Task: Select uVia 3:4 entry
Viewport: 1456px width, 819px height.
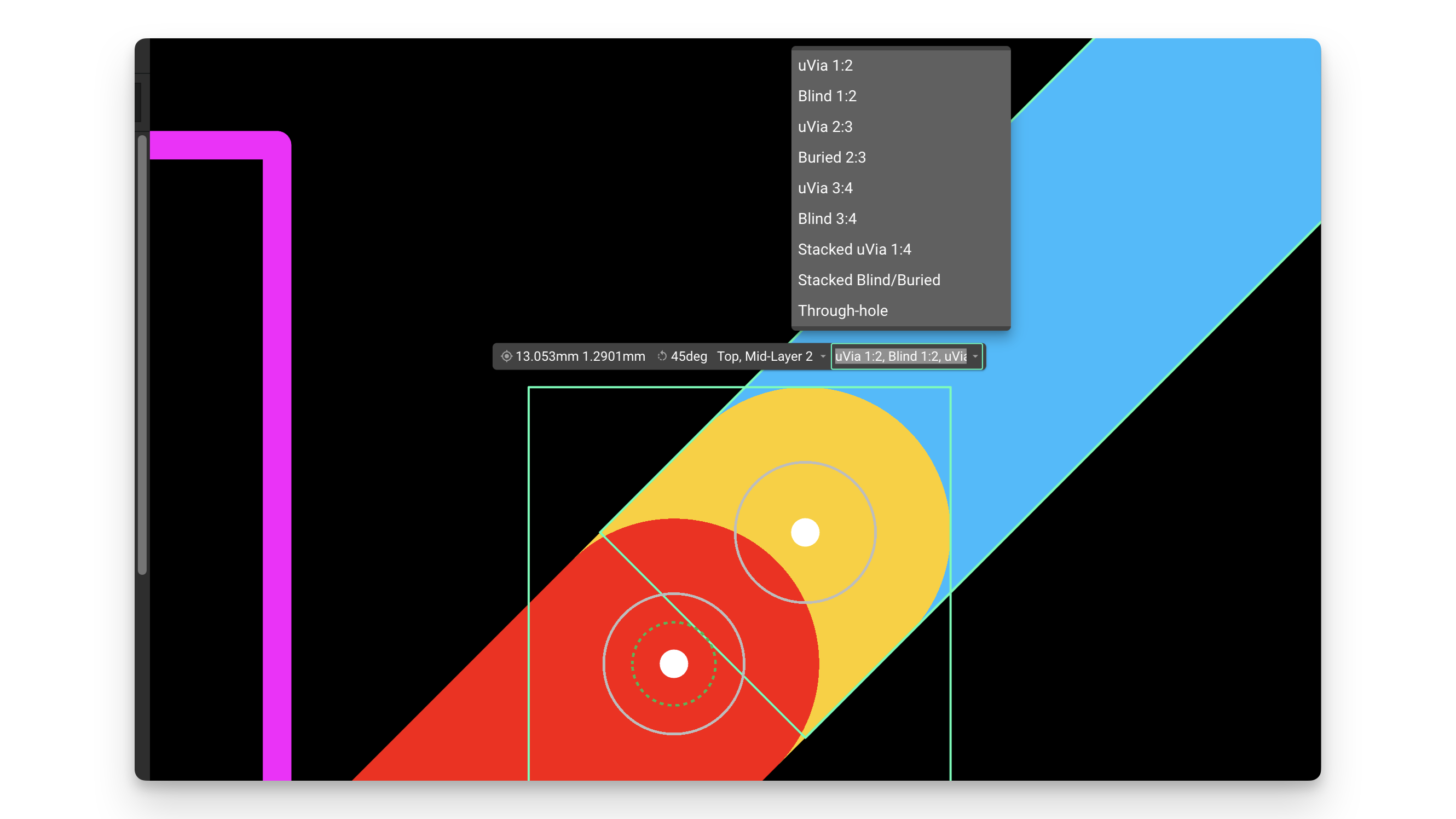Action: point(900,188)
